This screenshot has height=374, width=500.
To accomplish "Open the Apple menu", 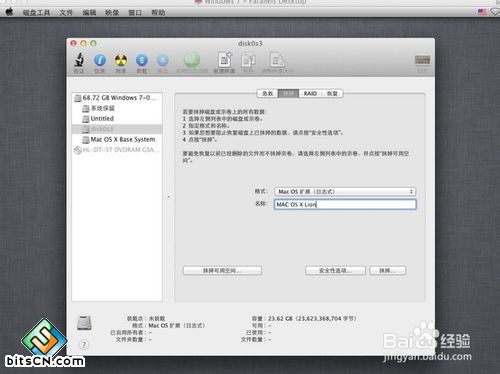I will coord(9,12).
